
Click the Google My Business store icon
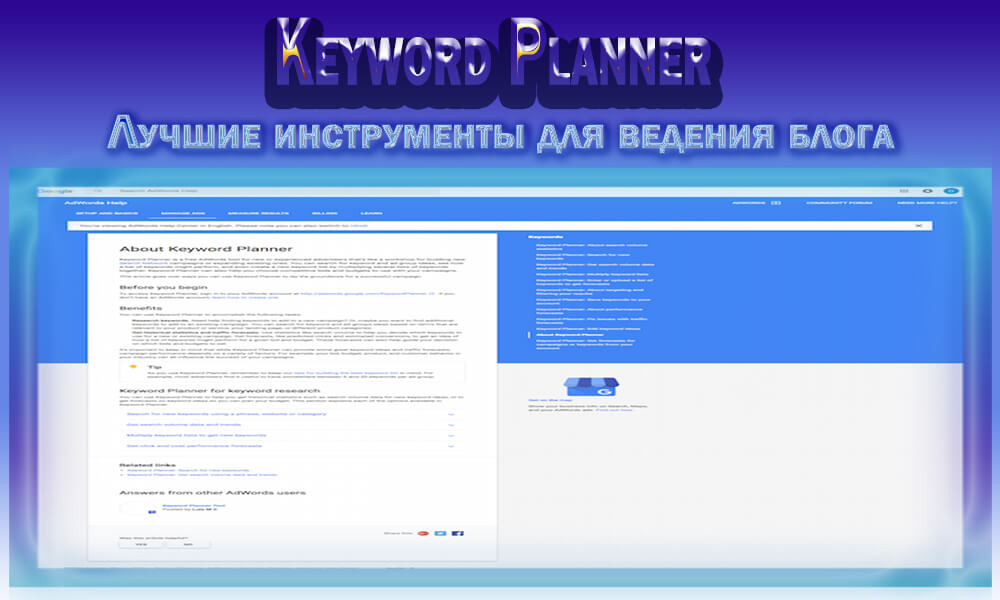(x=591, y=386)
